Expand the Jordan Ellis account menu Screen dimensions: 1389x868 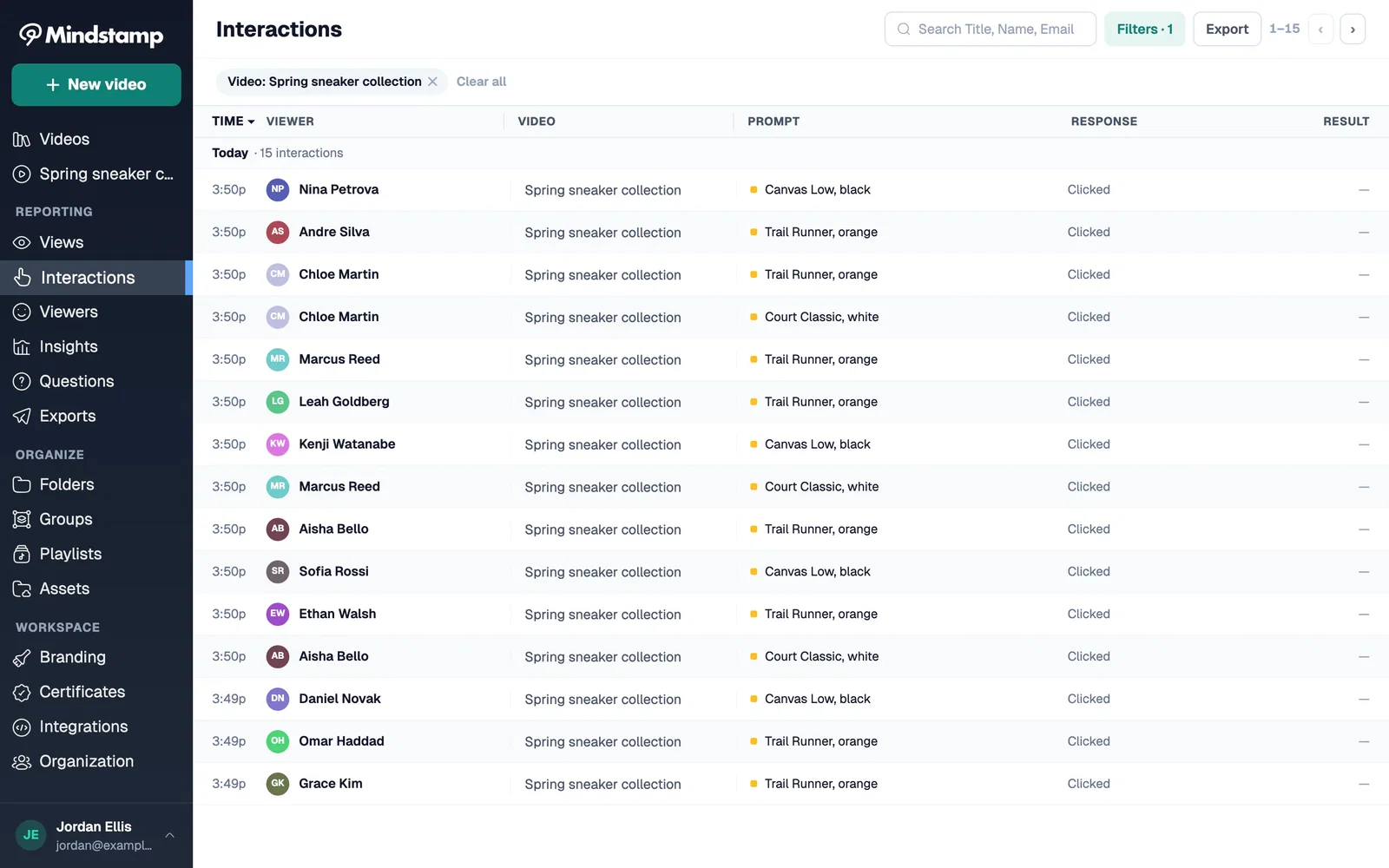[170, 835]
